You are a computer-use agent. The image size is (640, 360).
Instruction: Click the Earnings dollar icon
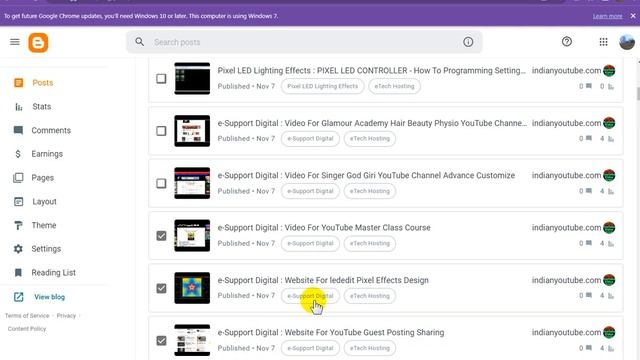[18, 154]
